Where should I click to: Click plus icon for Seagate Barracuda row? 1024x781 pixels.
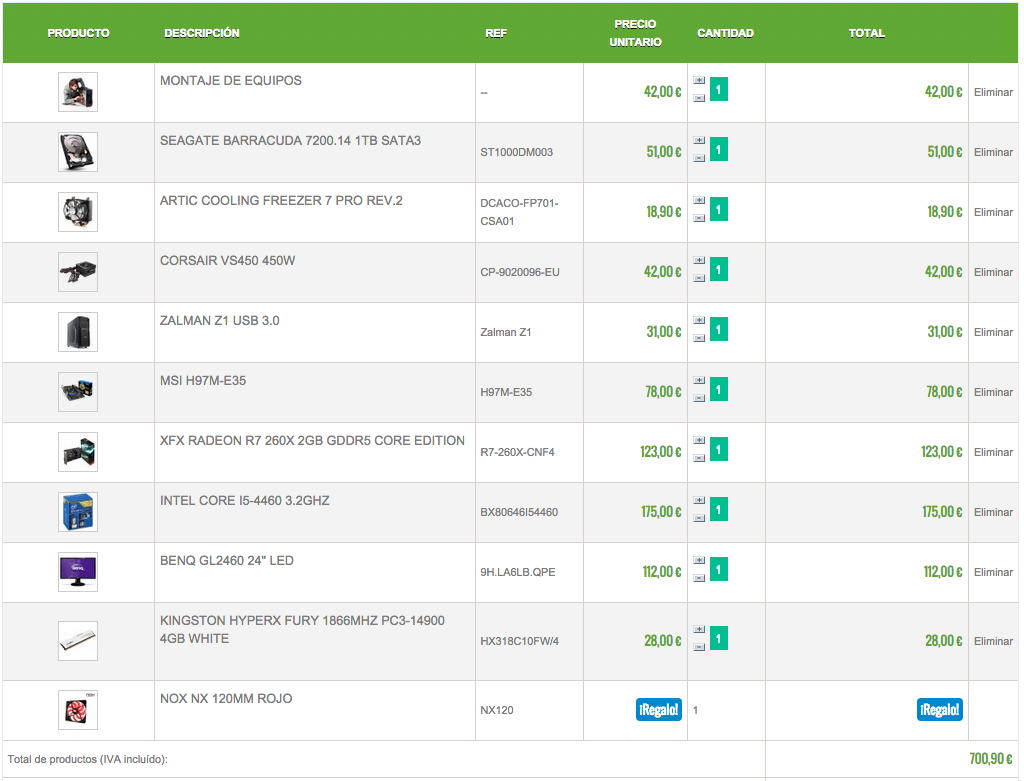(699, 141)
